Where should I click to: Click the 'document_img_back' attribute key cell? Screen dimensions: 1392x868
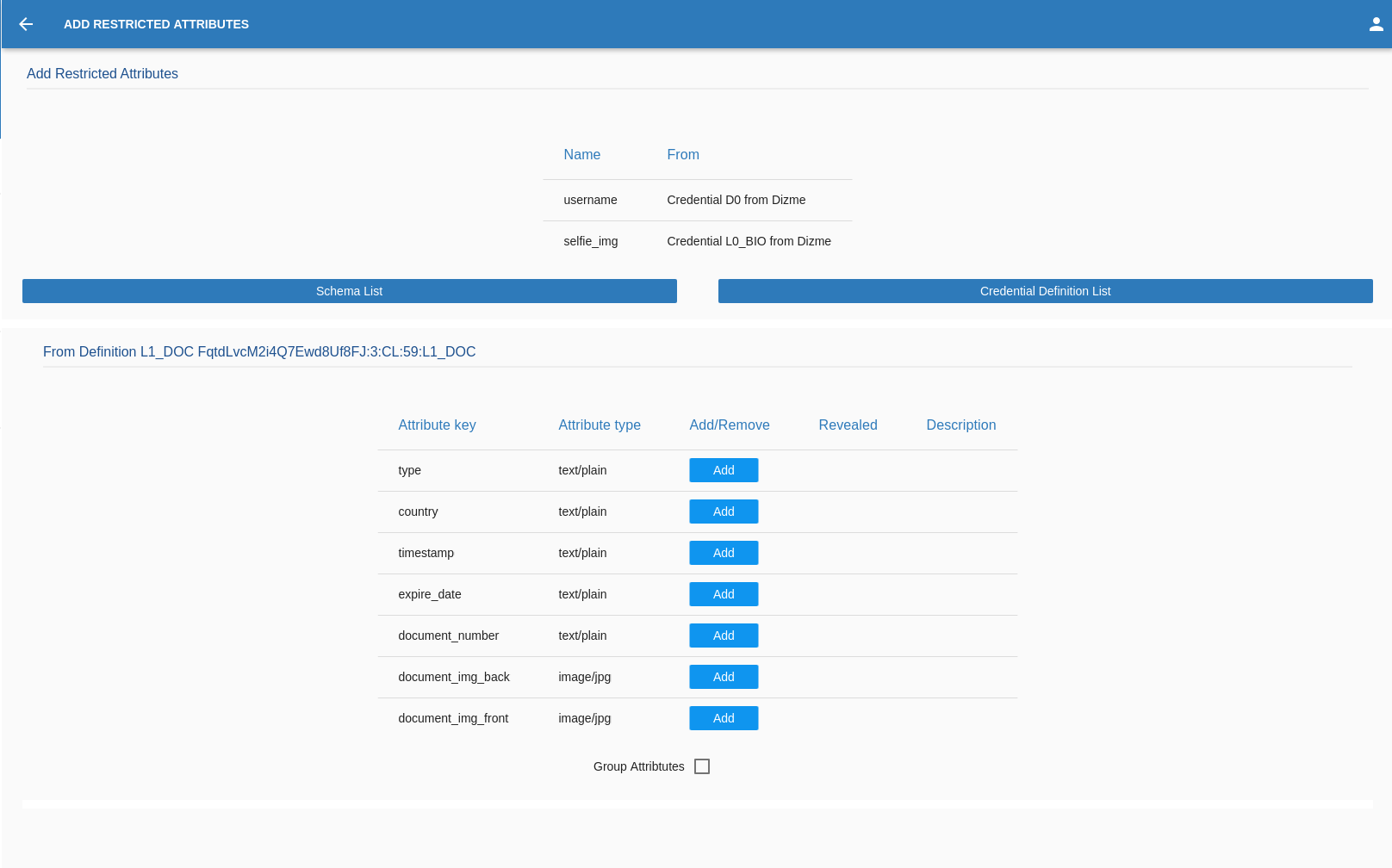(454, 677)
